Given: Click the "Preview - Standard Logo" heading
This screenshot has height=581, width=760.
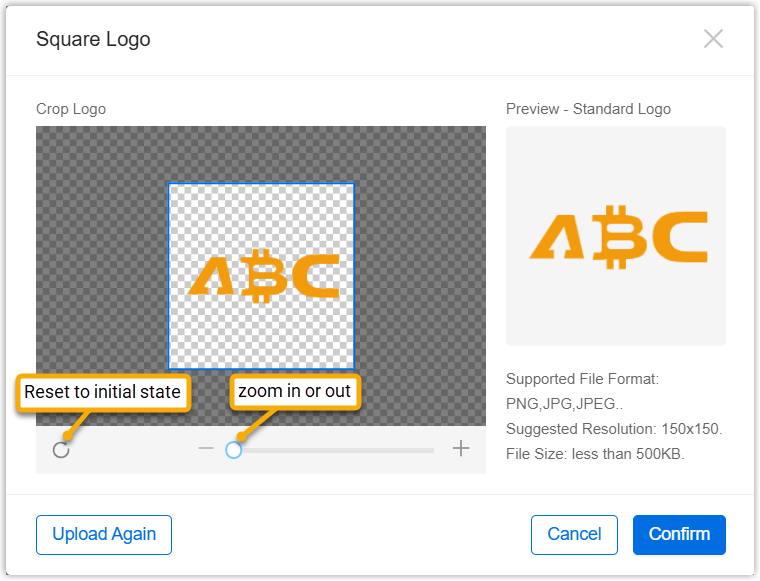Looking at the screenshot, I should [588, 109].
